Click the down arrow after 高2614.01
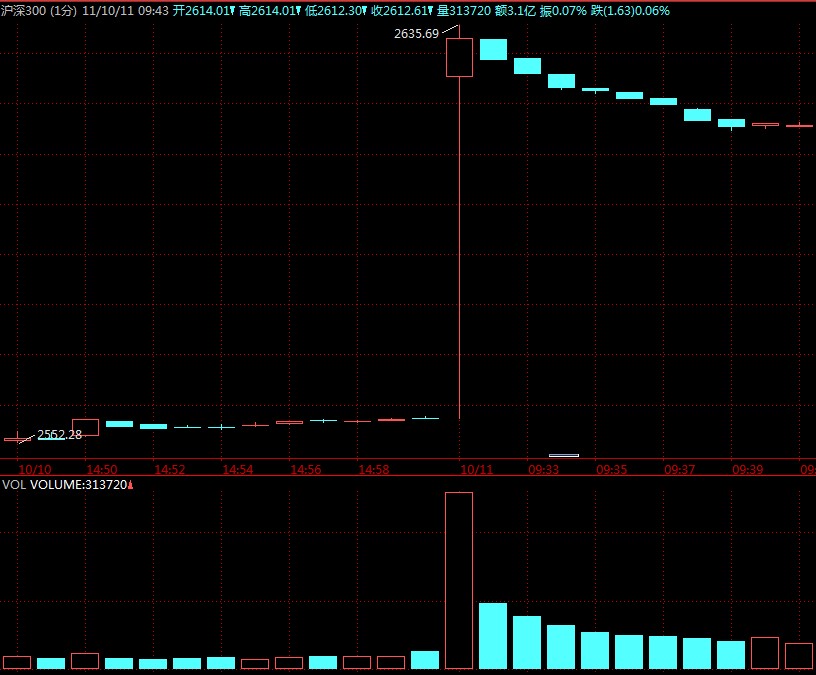 [297, 10]
